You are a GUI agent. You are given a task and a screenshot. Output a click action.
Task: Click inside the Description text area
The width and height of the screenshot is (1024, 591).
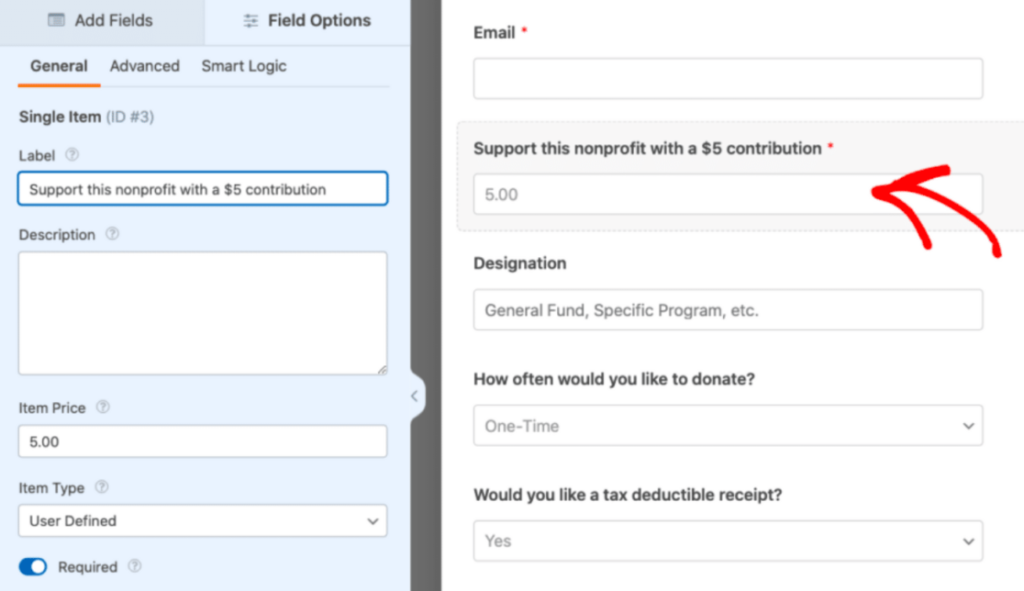202,312
